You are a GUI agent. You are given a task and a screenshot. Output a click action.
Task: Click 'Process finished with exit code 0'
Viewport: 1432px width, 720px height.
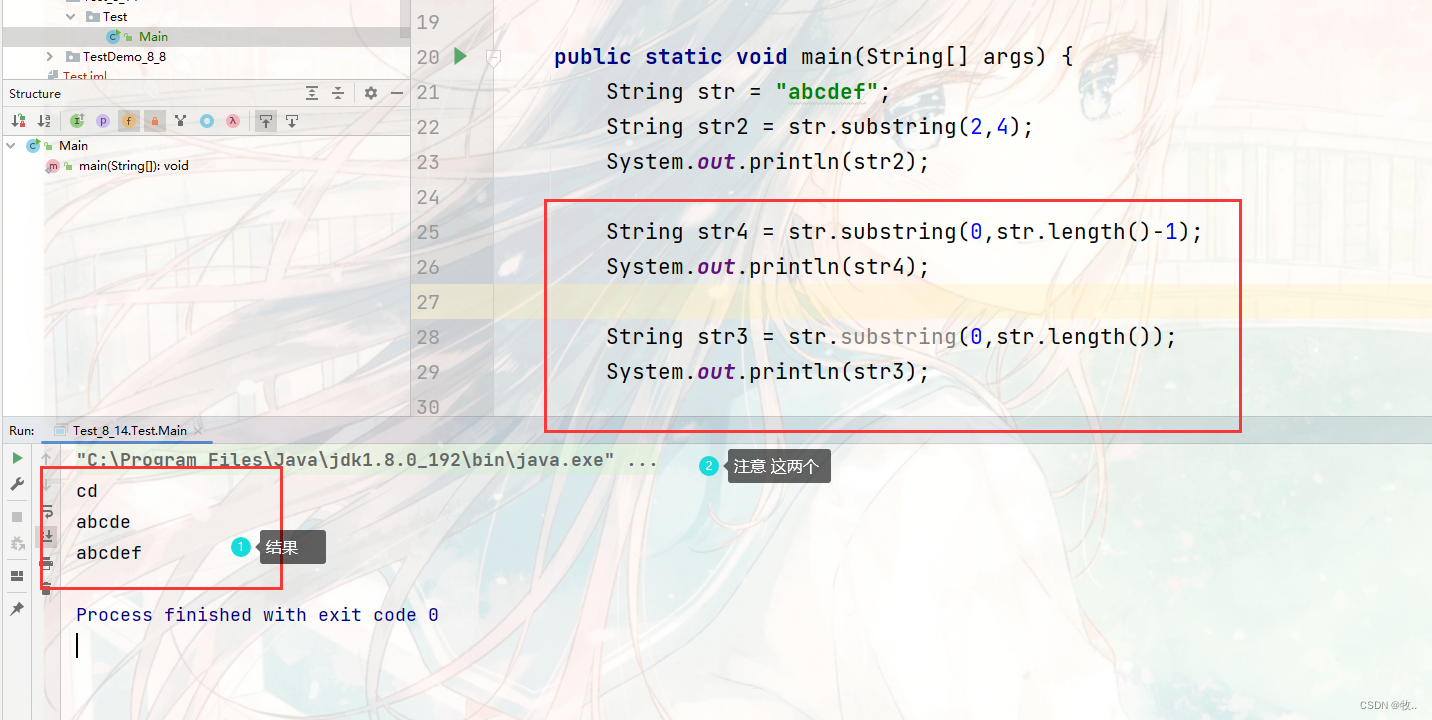tap(257, 615)
